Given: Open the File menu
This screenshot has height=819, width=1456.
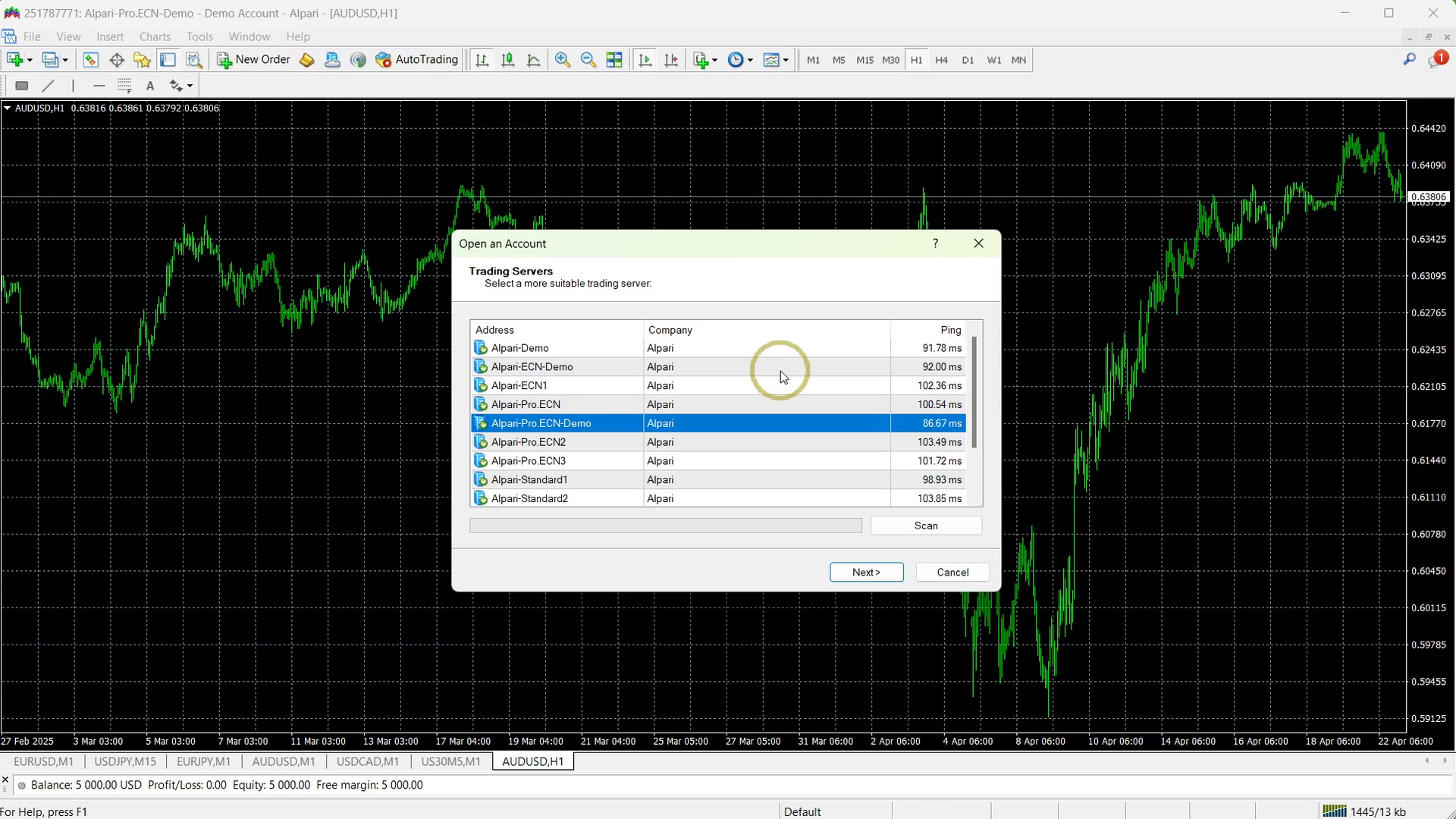Looking at the screenshot, I should [32, 36].
